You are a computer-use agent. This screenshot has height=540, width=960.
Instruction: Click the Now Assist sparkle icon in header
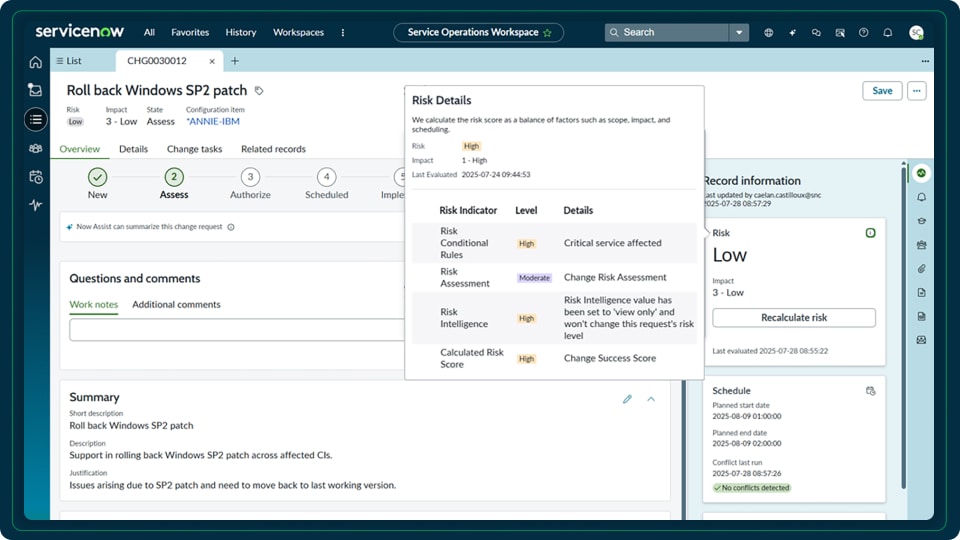coord(792,32)
